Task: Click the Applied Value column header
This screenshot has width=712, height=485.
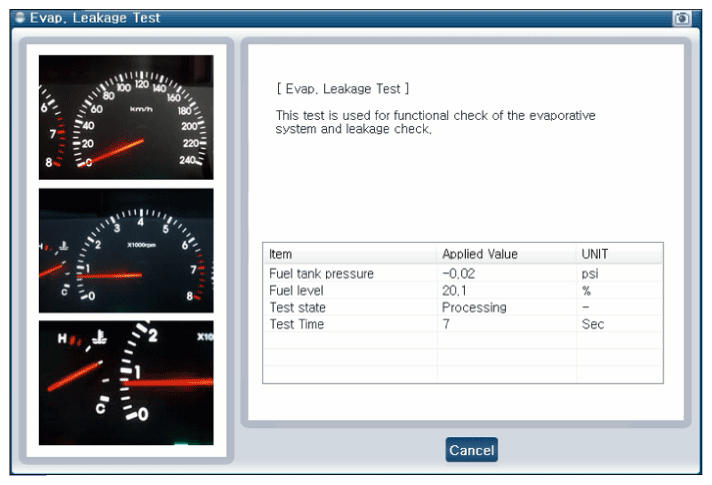Action: point(480,254)
